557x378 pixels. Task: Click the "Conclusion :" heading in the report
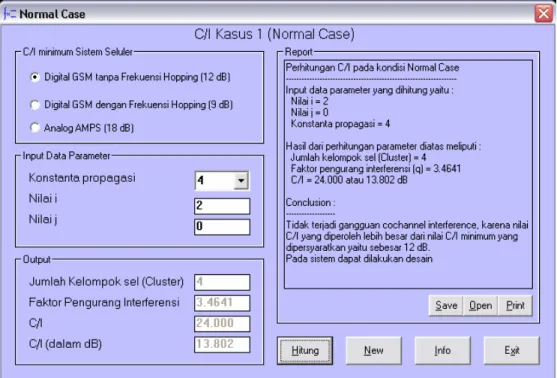(x=310, y=203)
